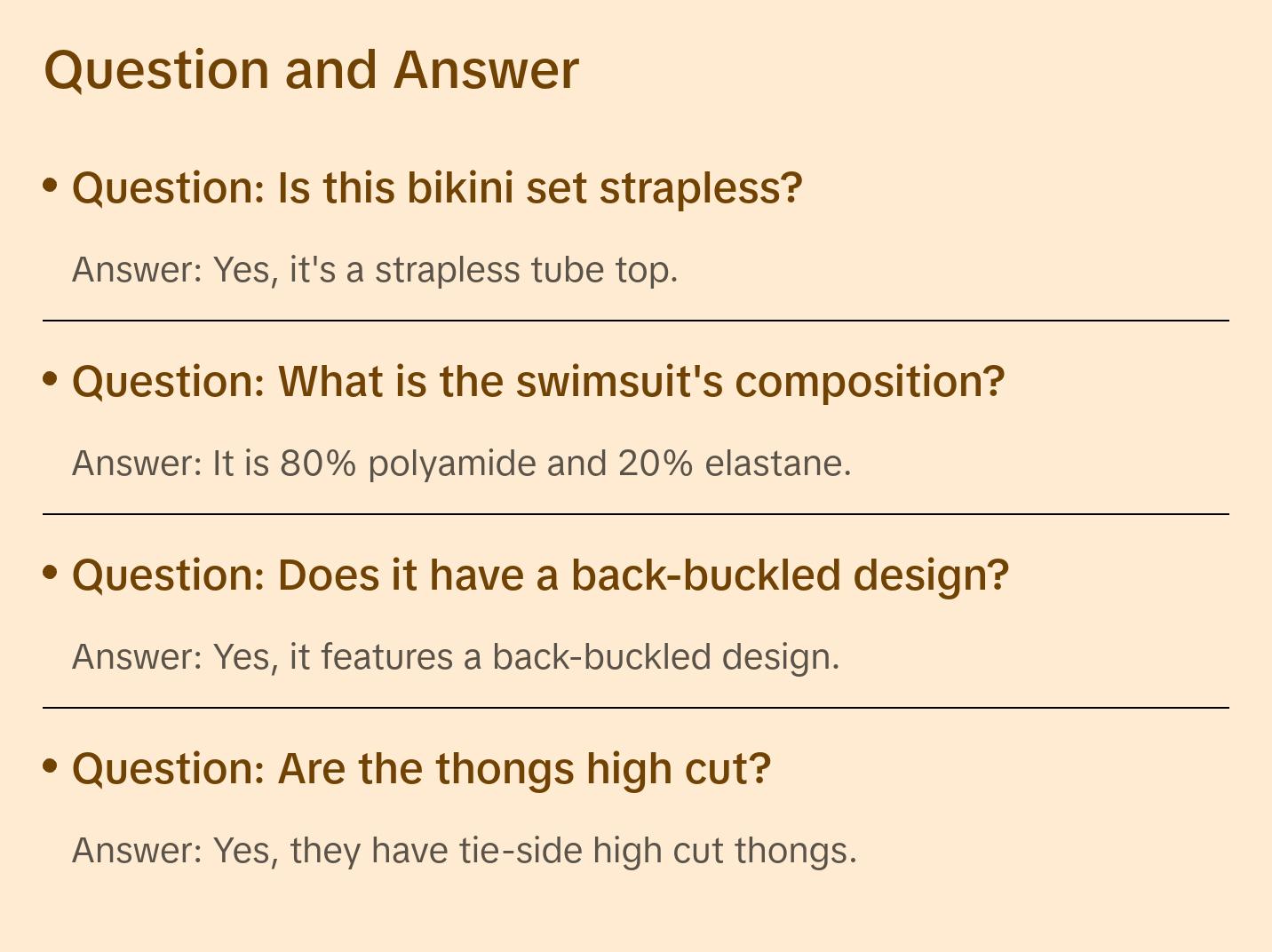Click the answer "Yes, it features a back-buckled design."
The image size is (1272, 952).
pyautogui.click(x=456, y=657)
